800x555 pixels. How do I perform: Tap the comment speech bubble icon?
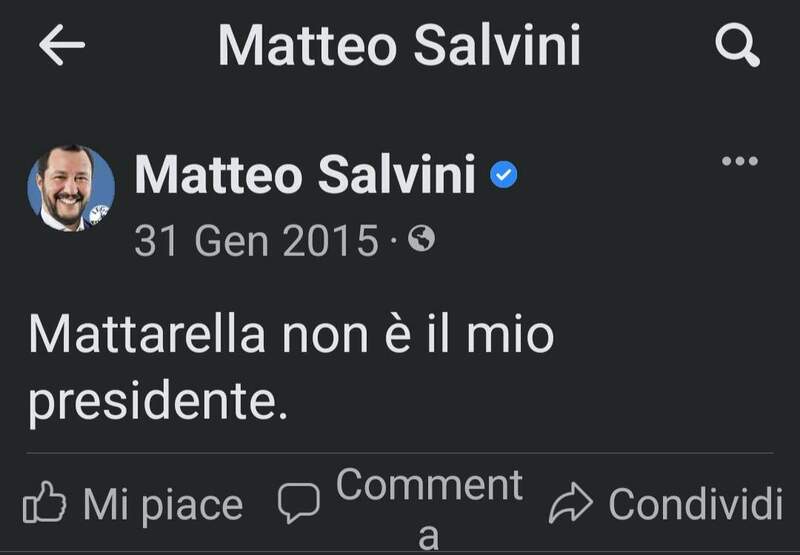coord(298,503)
